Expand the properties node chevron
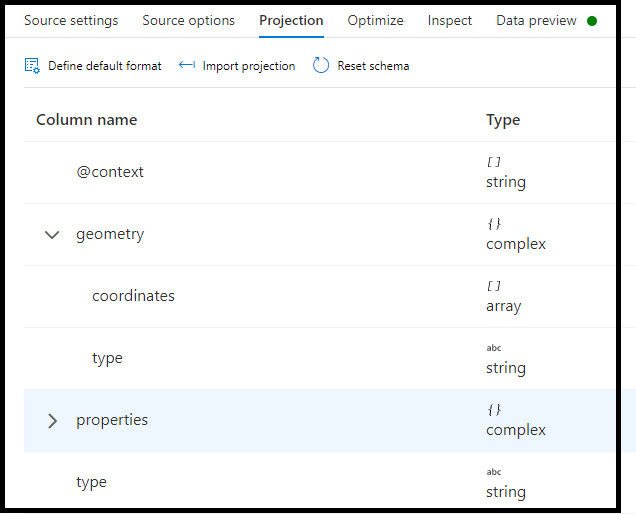The width and height of the screenshot is (636, 514). pyautogui.click(x=53, y=421)
